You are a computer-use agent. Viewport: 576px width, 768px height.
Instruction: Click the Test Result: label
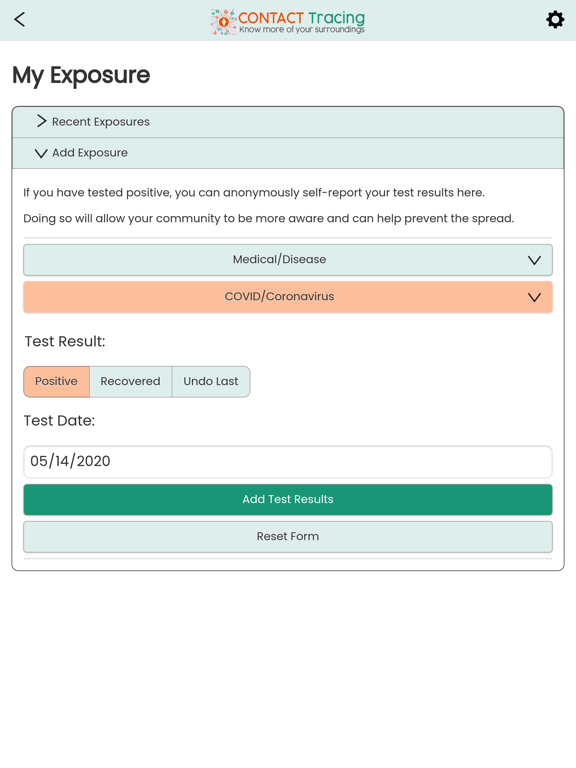click(x=65, y=341)
